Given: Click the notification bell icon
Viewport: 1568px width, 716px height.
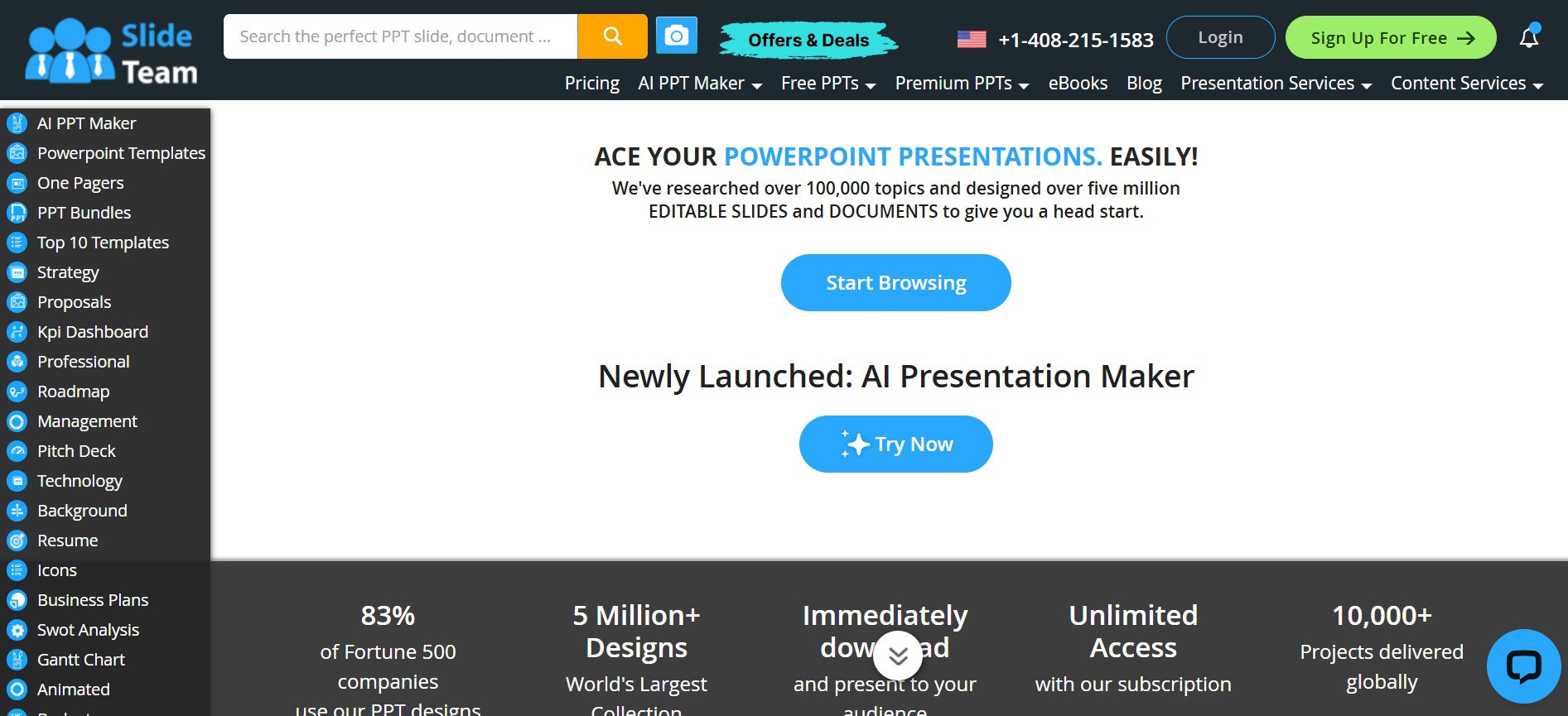Looking at the screenshot, I should (1528, 37).
